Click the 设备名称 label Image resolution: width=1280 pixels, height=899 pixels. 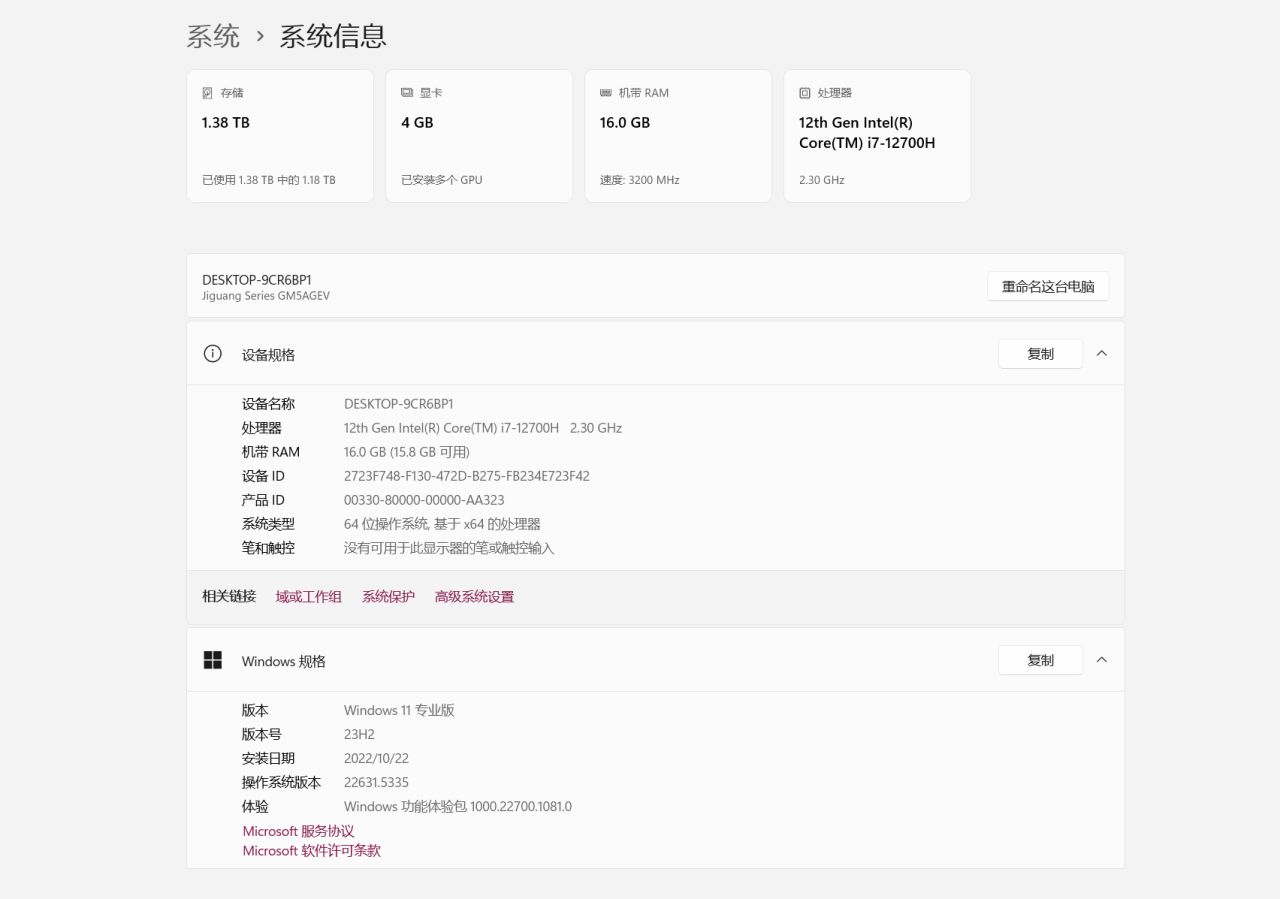point(268,404)
